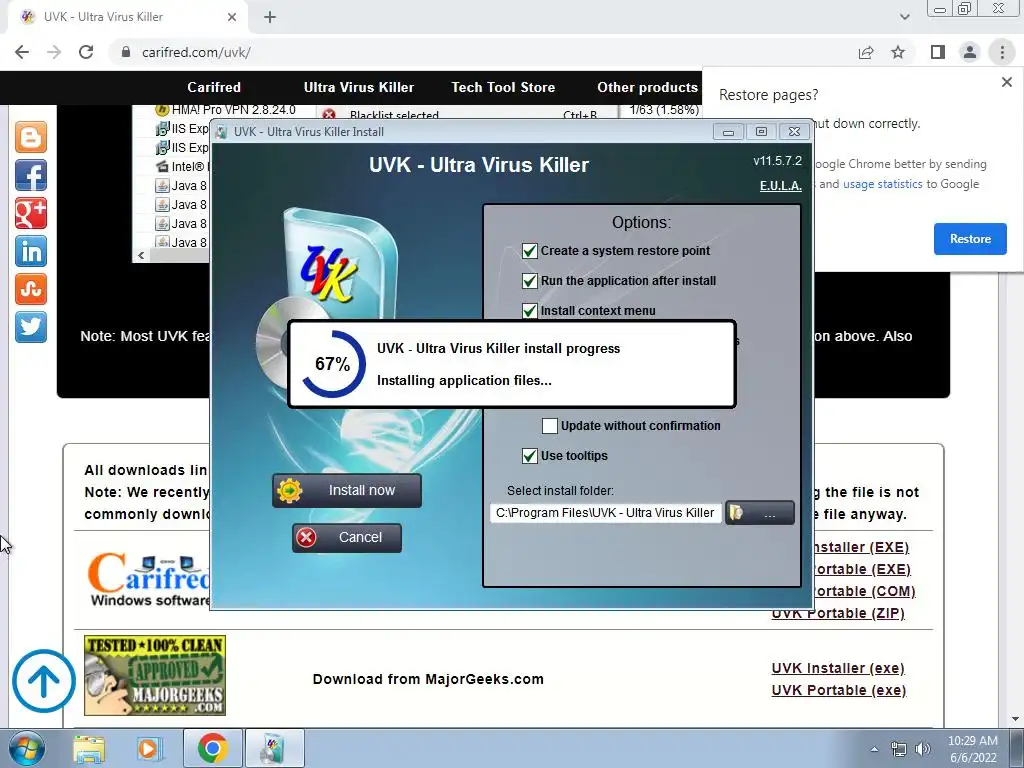This screenshot has width=1024, height=768.
Task: Click the network tray icon
Action: (899, 749)
